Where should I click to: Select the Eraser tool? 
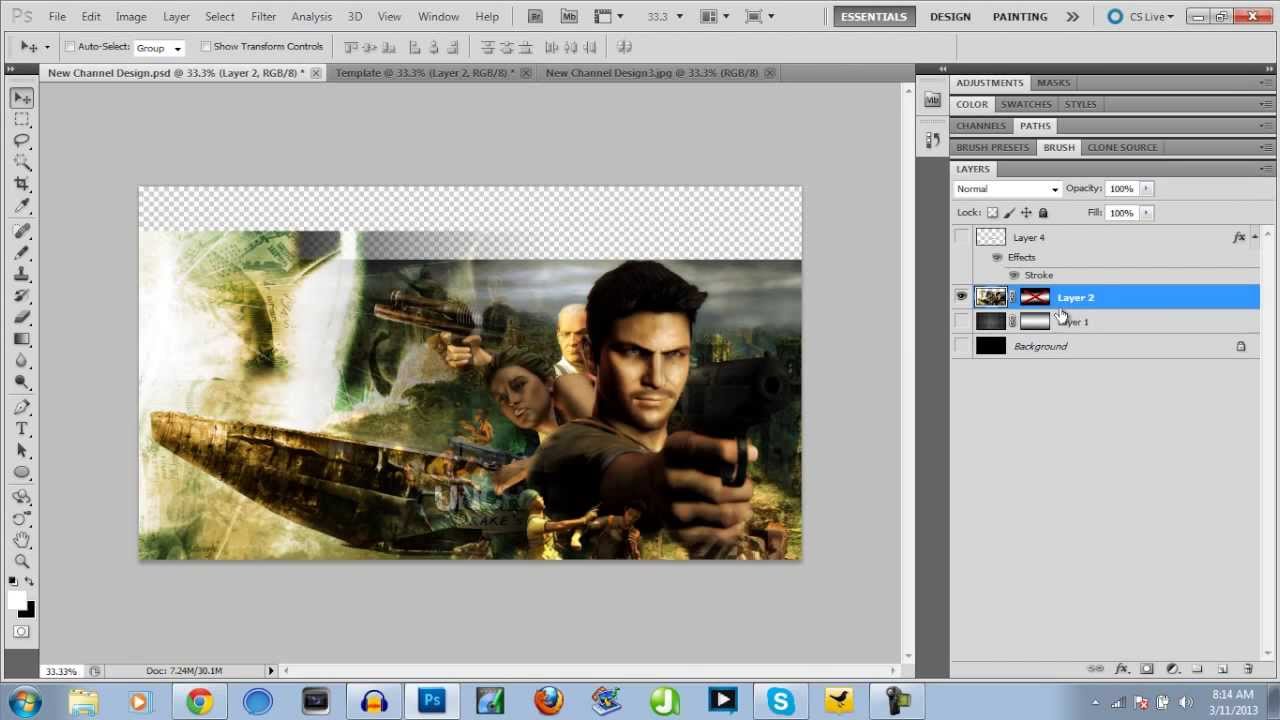[22, 317]
